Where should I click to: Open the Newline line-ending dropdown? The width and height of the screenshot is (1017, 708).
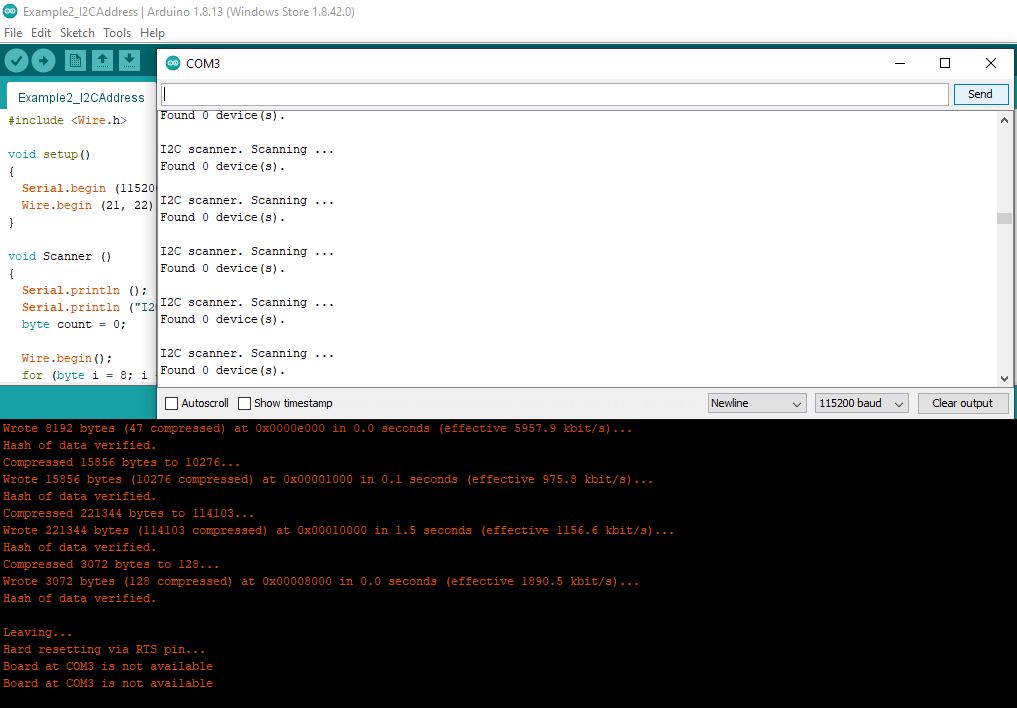[756, 403]
